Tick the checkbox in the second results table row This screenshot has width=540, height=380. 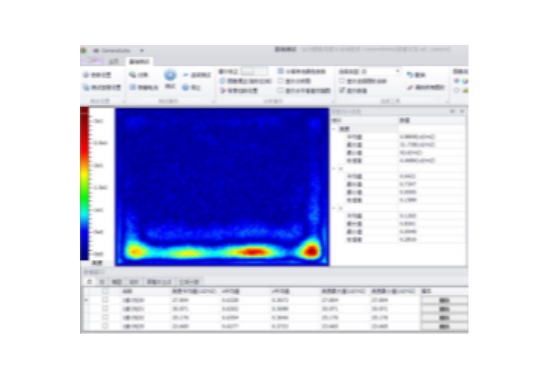click(105, 309)
